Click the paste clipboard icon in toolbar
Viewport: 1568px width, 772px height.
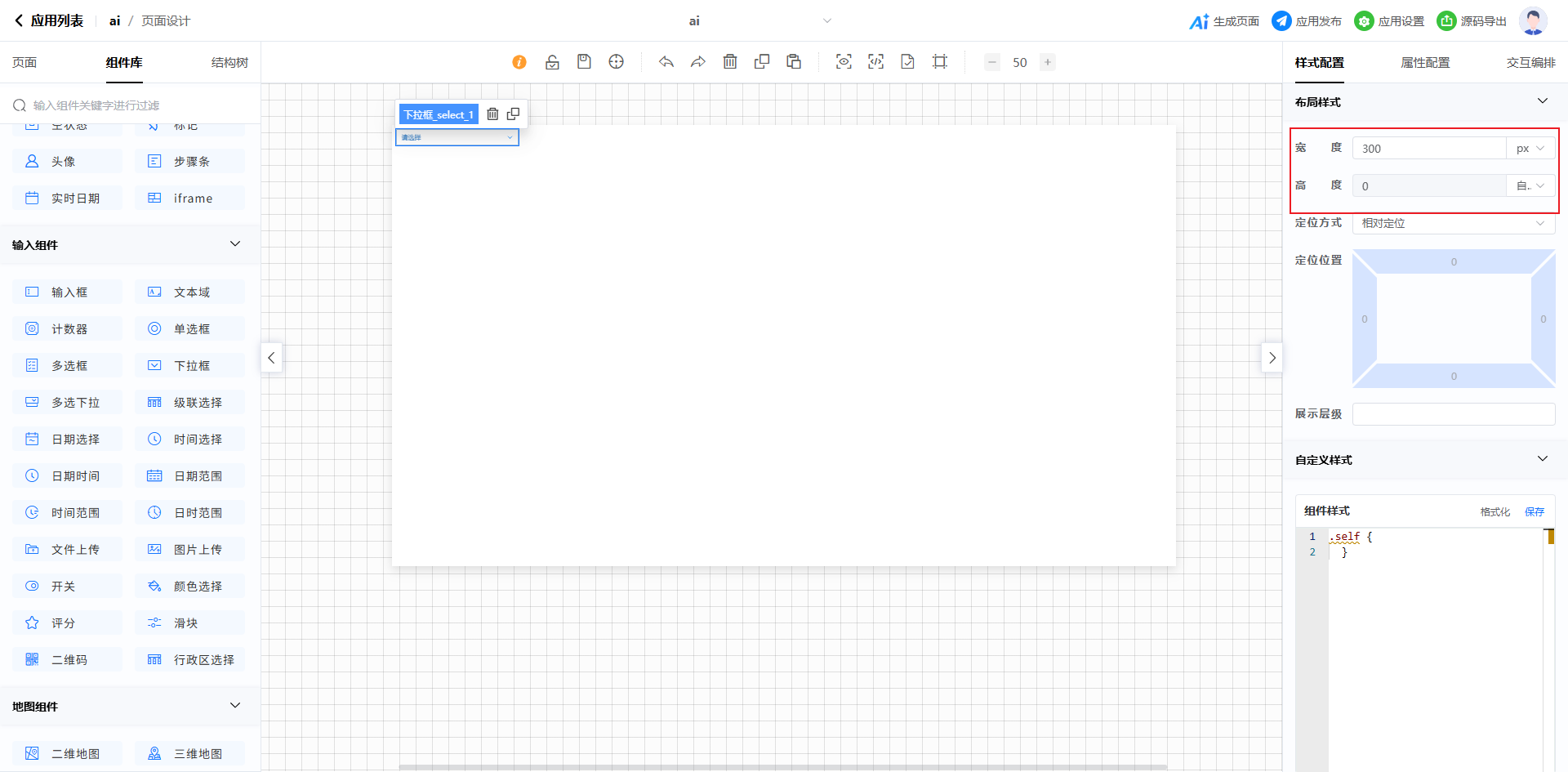coord(794,62)
